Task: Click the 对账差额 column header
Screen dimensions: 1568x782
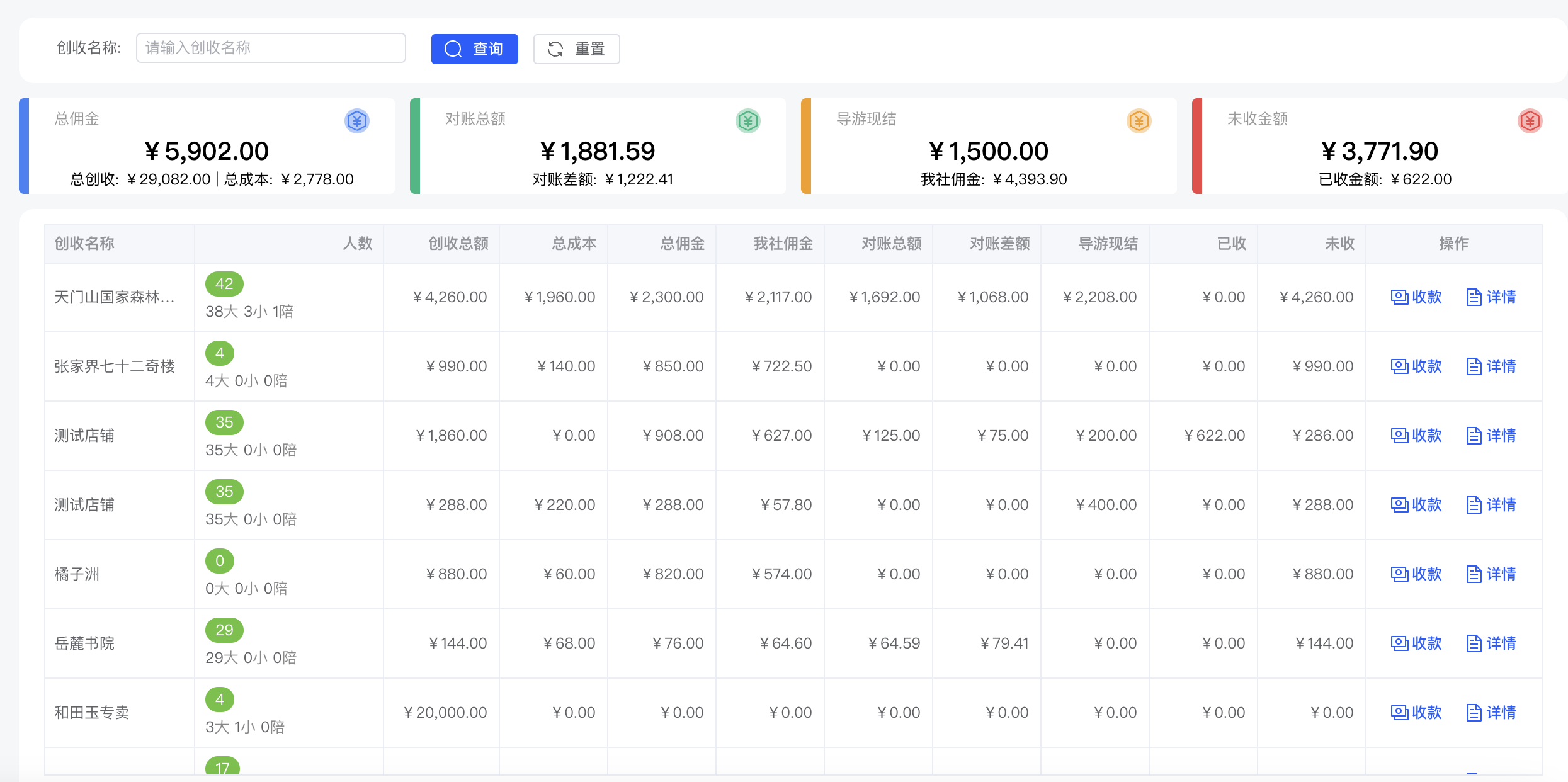Action: tap(999, 244)
